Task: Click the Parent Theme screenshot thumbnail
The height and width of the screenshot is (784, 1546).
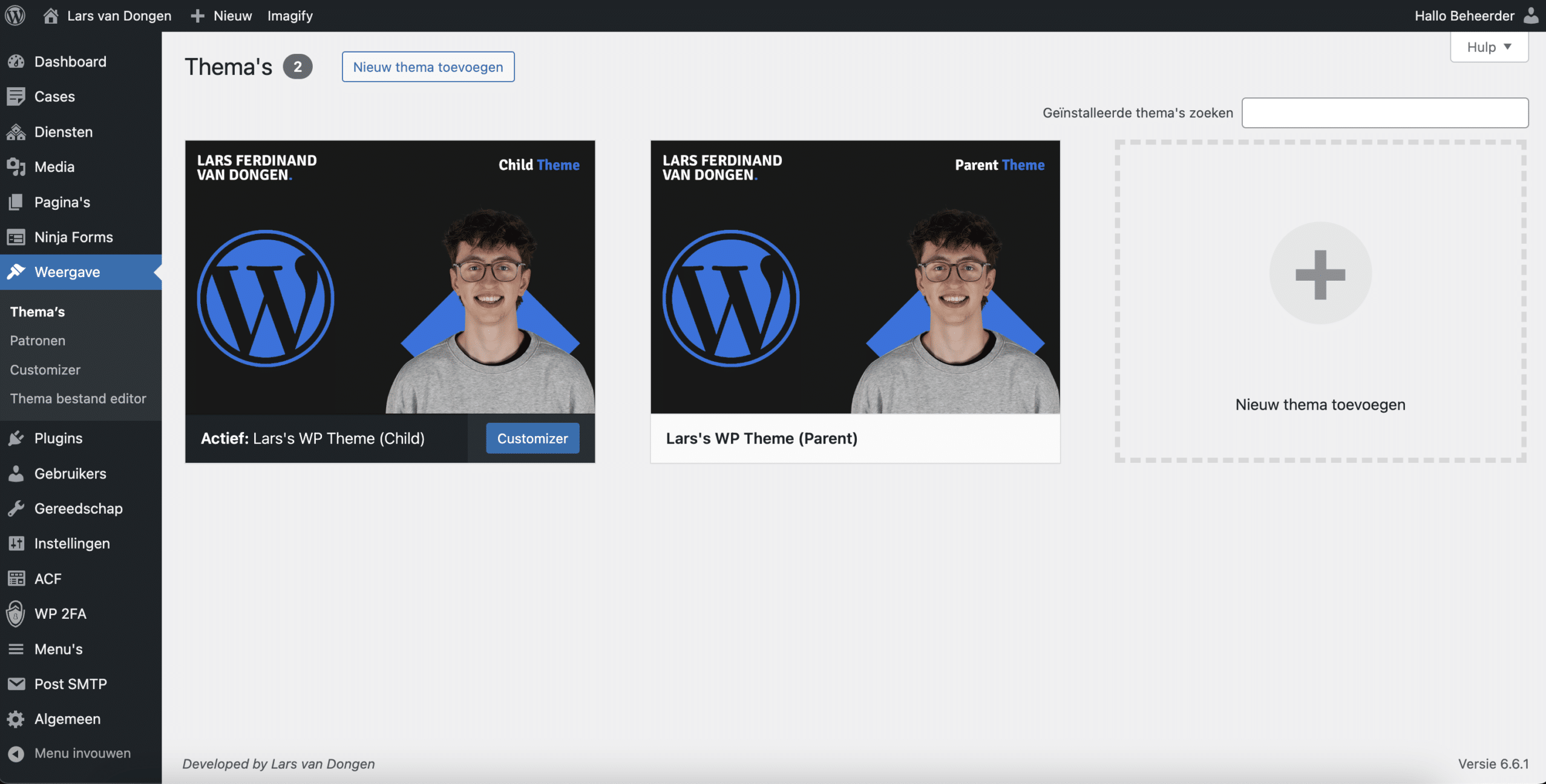Action: pos(855,277)
